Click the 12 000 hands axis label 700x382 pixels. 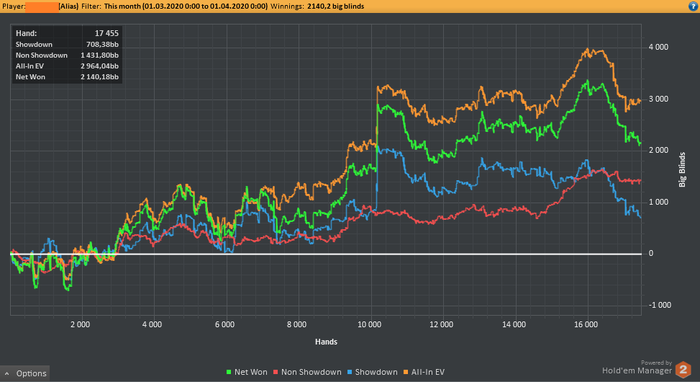[x=441, y=324]
